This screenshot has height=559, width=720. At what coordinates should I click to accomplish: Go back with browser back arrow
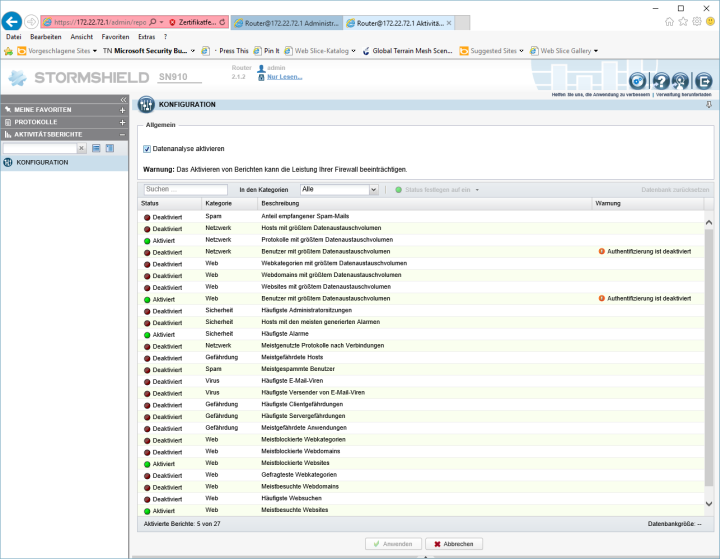pyautogui.click(x=13, y=21)
